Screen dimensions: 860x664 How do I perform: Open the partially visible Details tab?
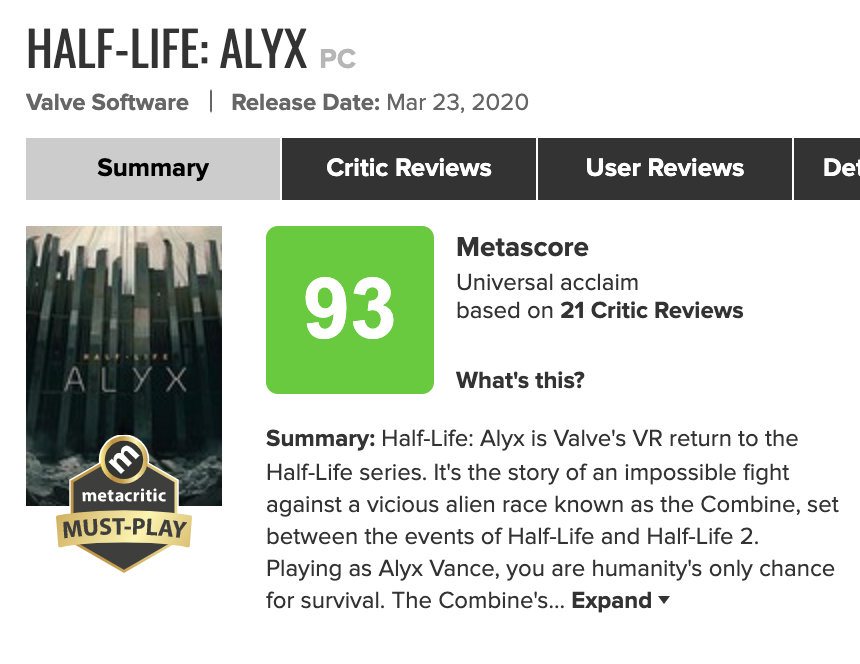(838, 168)
